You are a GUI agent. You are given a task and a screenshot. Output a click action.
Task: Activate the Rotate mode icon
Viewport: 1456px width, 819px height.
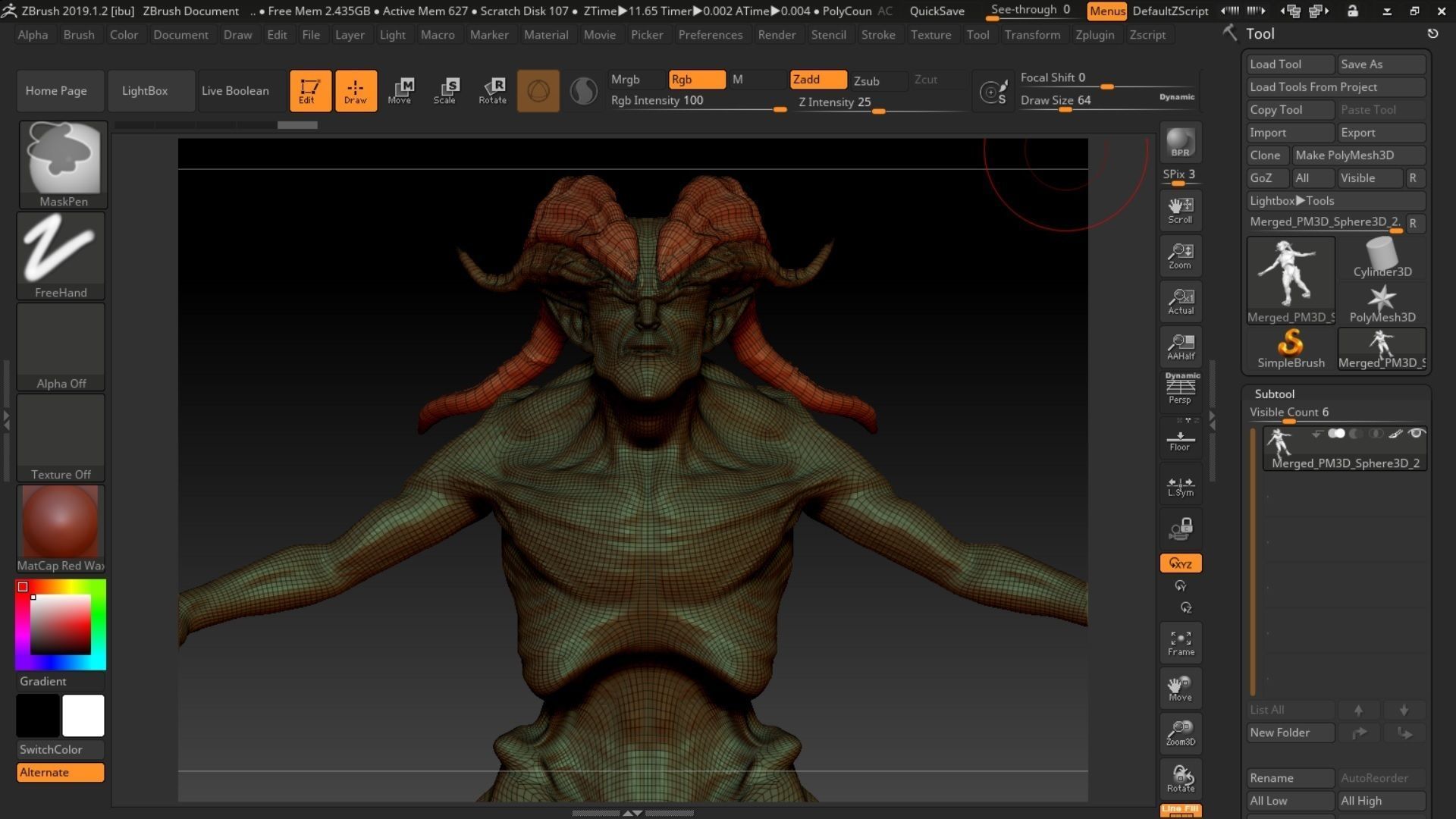point(493,90)
